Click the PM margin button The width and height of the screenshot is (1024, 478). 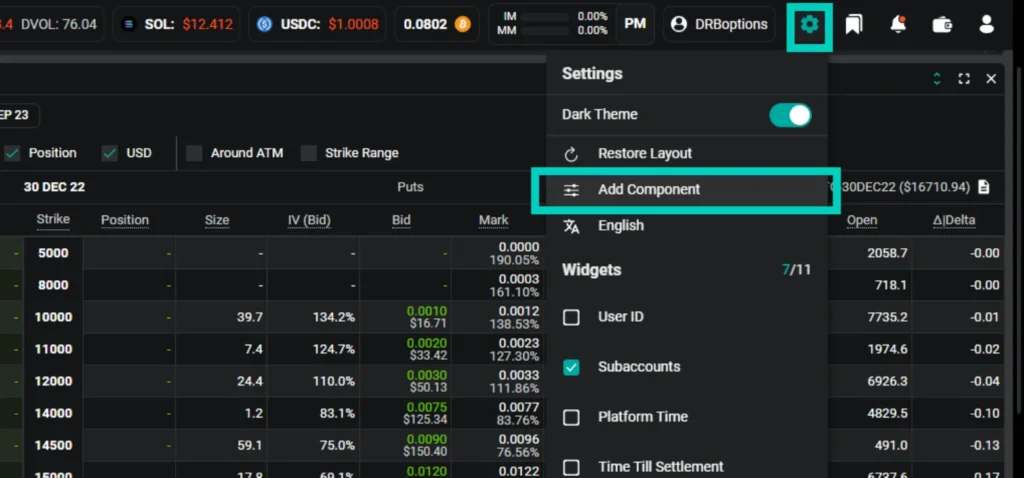(635, 24)
